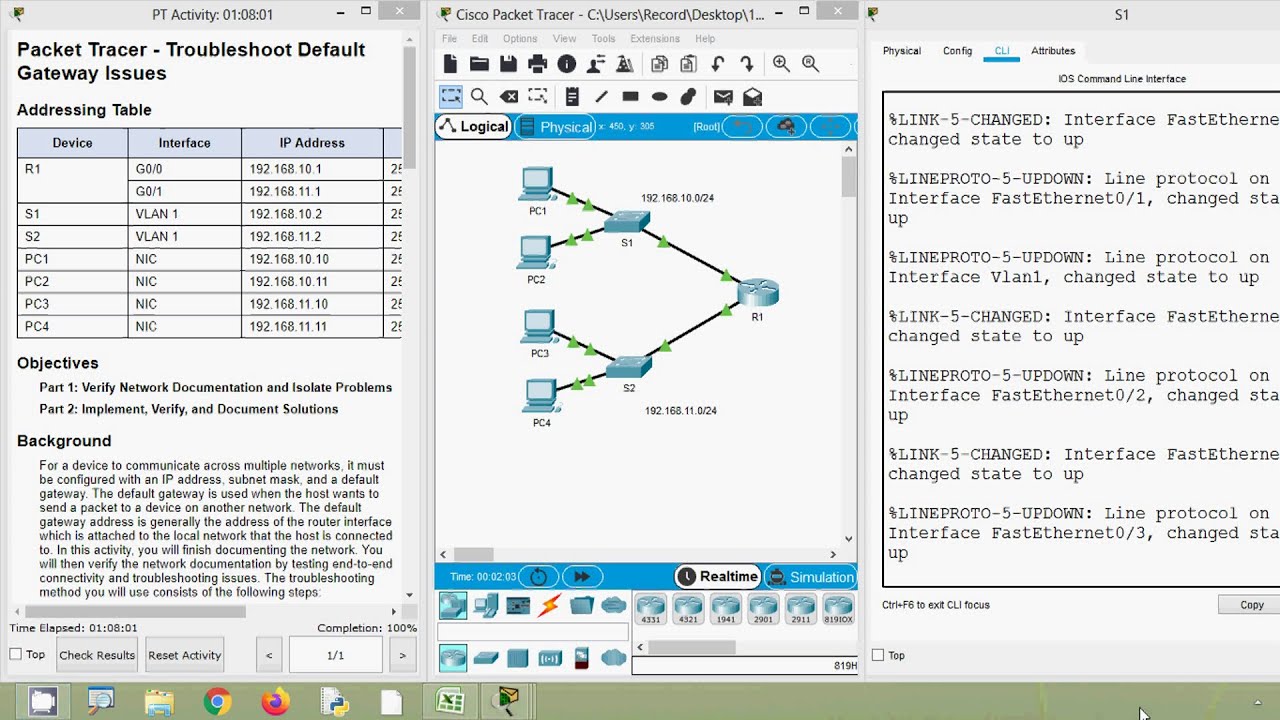Launch the Activity Wizard icon
The height and width of the screenshot is (720, 1280).
pyautogui.click(x=625, y=64)
